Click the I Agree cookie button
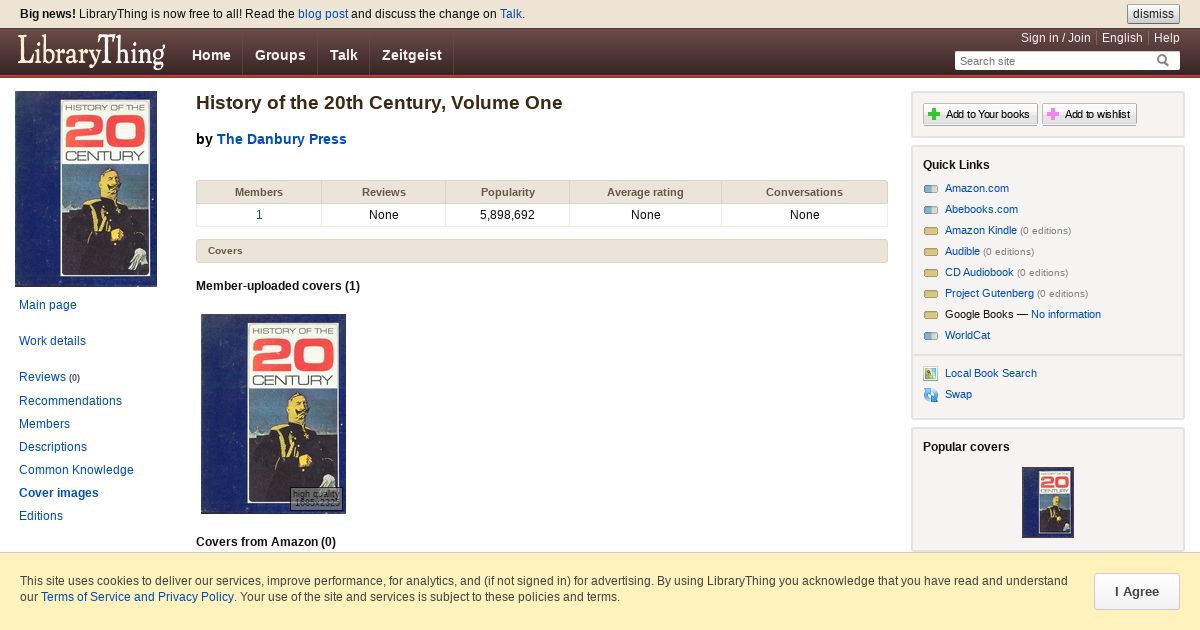Screen dimensions: 1200x630 1137,592
